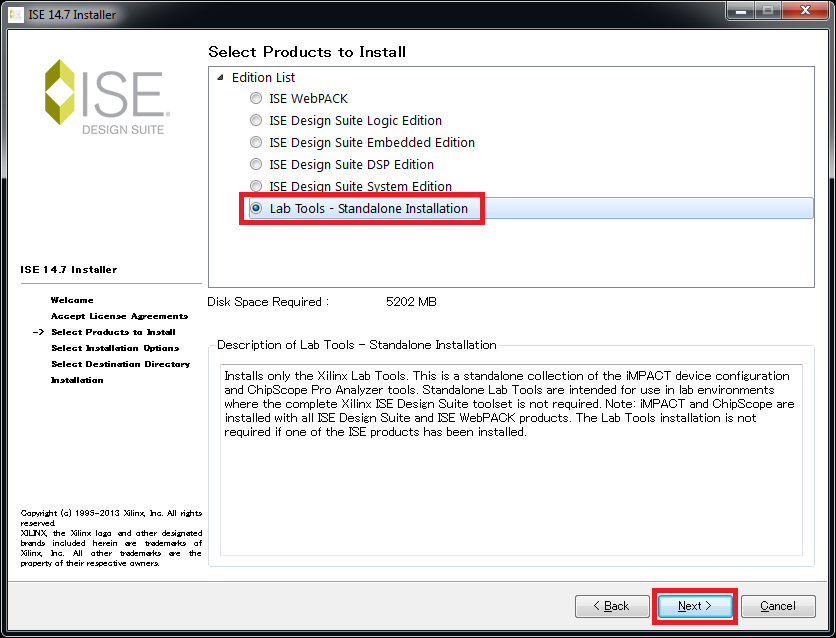The height and width of the screenshot is (638, 836).
Task: Select ISE Design Suite Embedded Edition radio
Action: [x=256, y=142]
